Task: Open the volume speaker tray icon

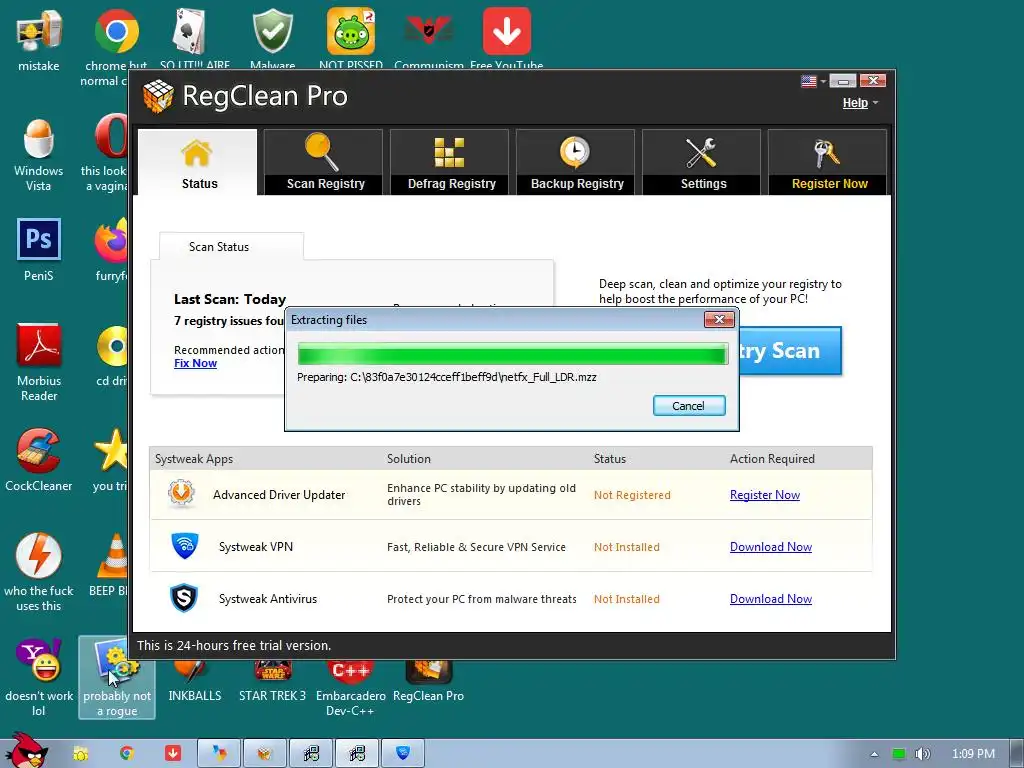Action: (922, 754)
